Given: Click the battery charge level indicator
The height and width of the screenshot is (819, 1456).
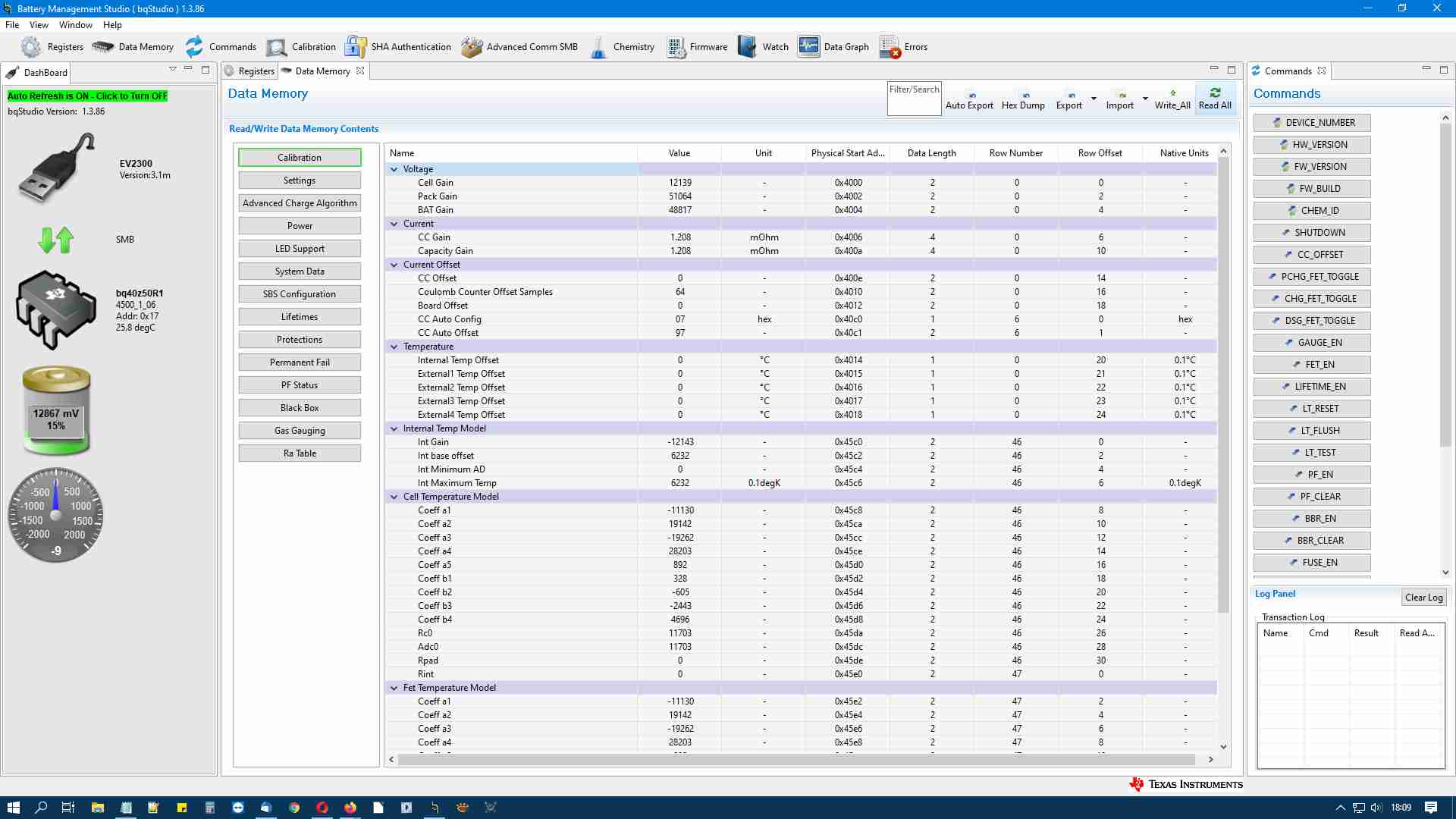Looking at the screenshot, I should pyautogui.click(x=56, y=413).
